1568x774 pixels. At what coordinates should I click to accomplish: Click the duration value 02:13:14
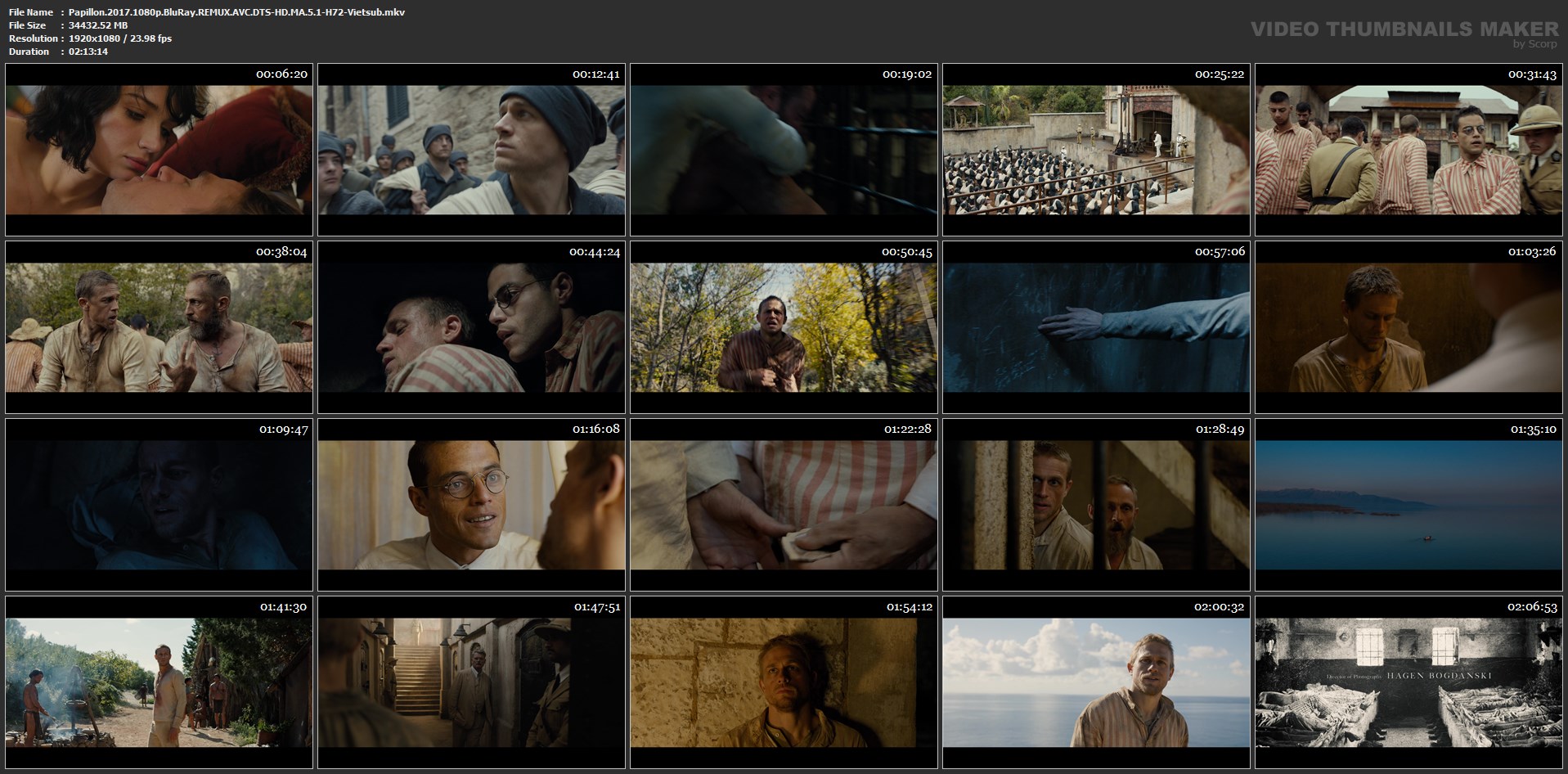(x=88, y=52)
